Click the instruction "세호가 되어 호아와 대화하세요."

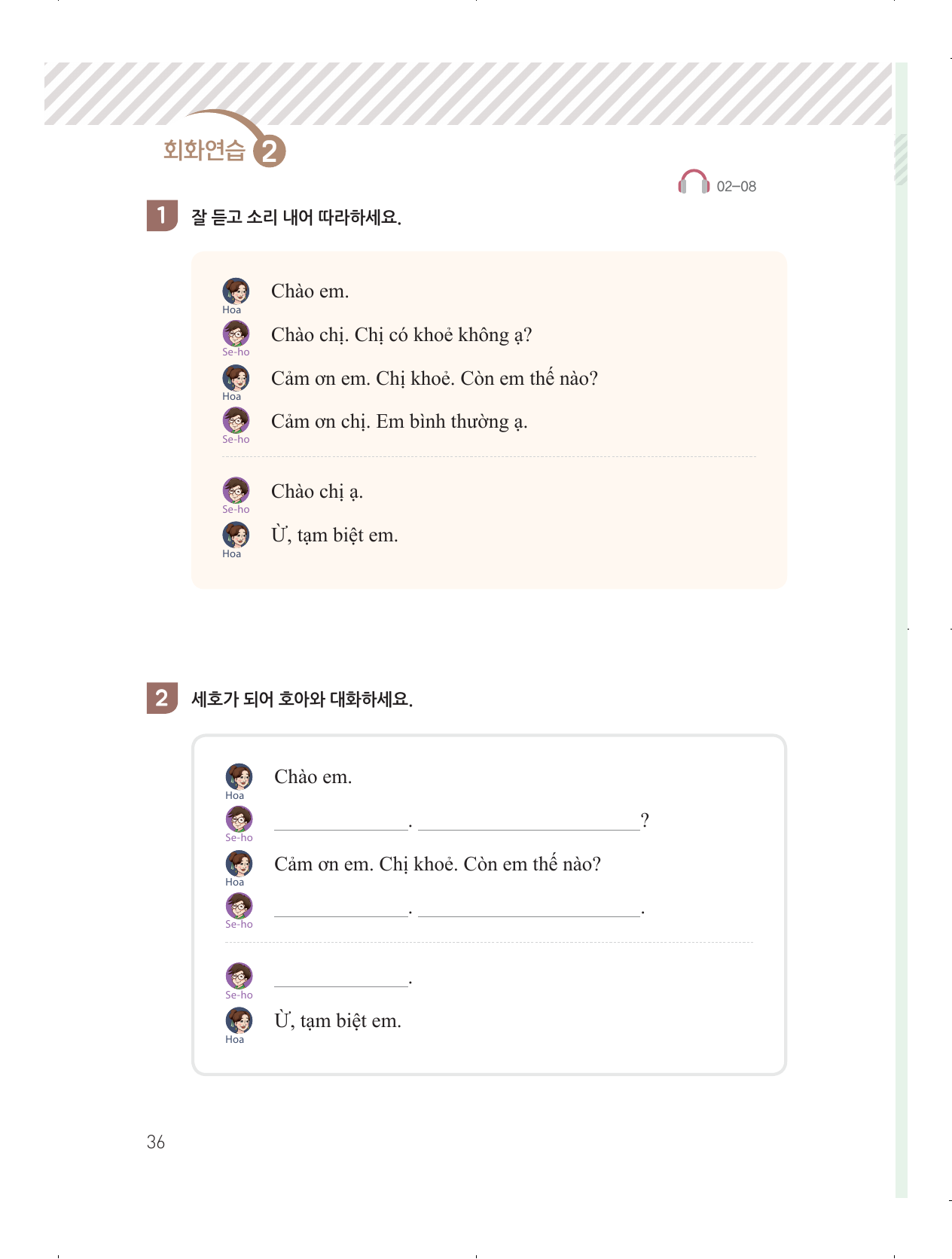click(302, 700)
